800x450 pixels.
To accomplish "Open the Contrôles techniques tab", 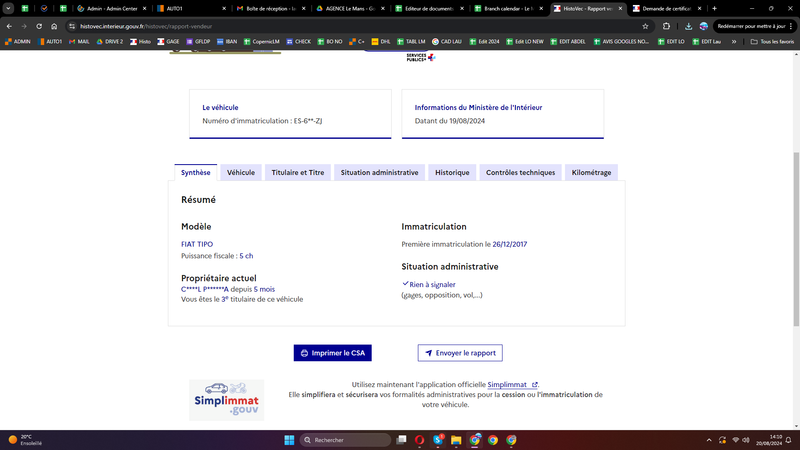I will click(520, 172).
